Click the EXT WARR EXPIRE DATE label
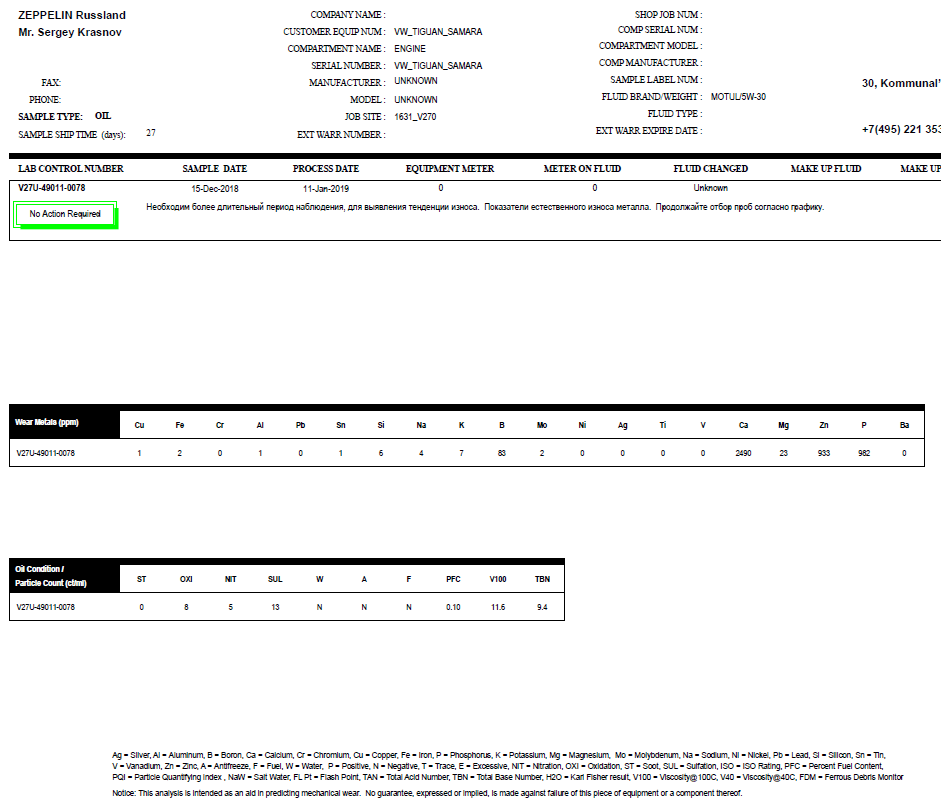This screenshot has width=941, height=808. click(649, 130)
